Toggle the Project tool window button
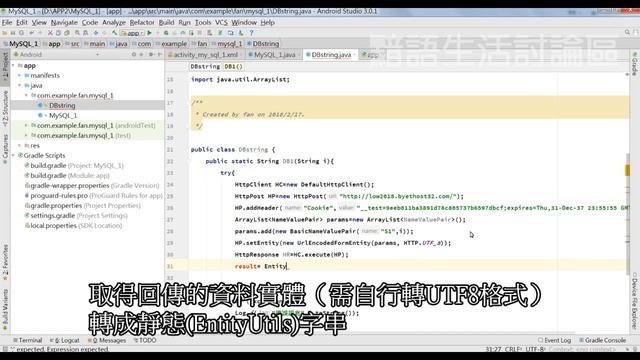 [x=5, y=68]
